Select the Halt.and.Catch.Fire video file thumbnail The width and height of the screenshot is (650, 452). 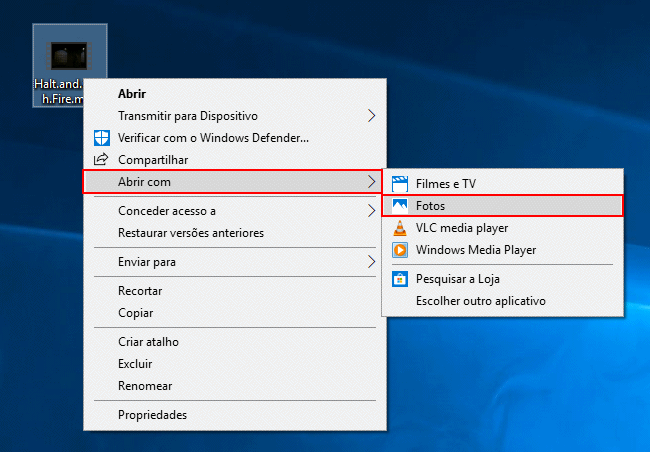[x=70, y=55]
